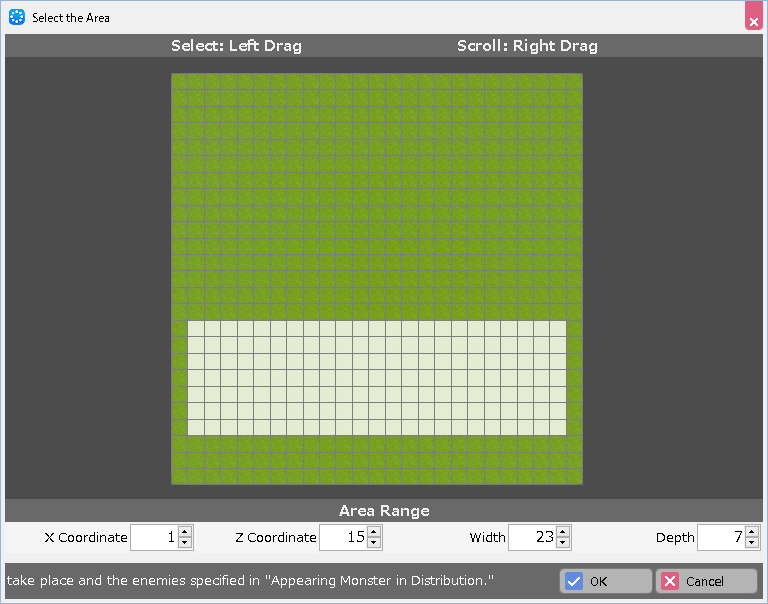Viewport: 768px width, 604px height.
Task: Increment the Width spinner up arrow
Action: tap(563, 531)
